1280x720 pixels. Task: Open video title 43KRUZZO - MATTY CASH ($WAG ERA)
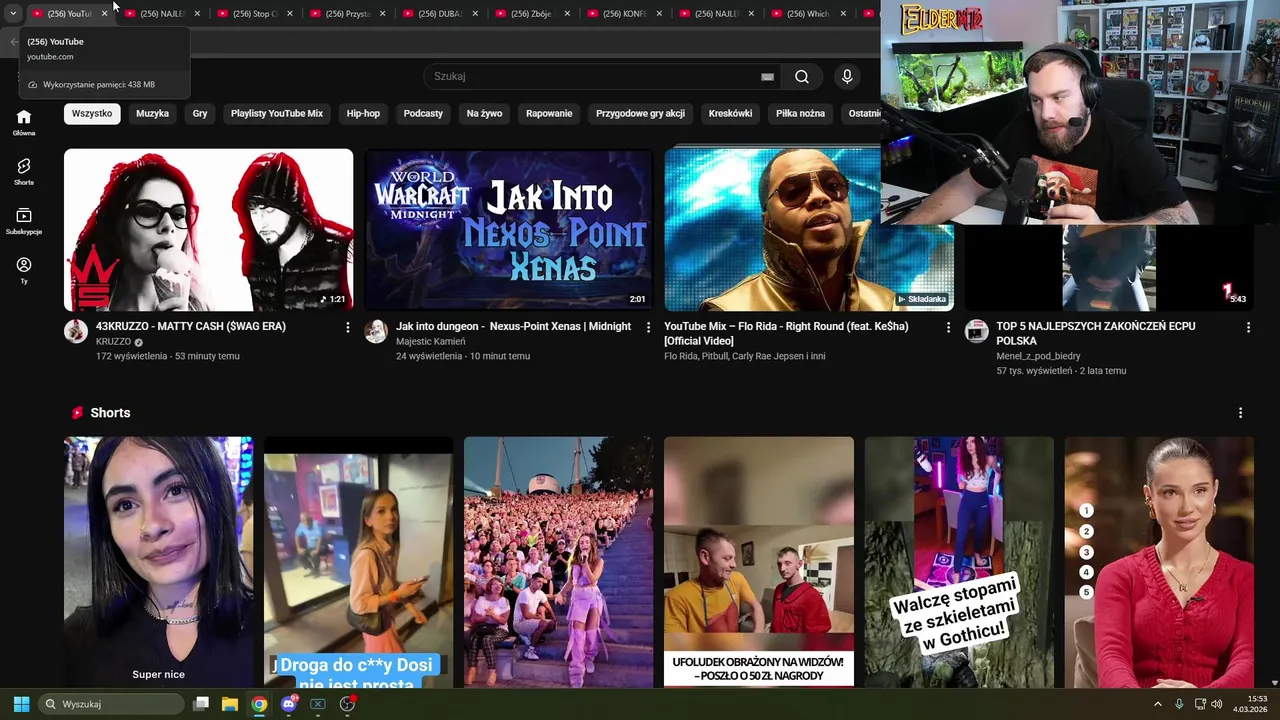coord(191,326)
